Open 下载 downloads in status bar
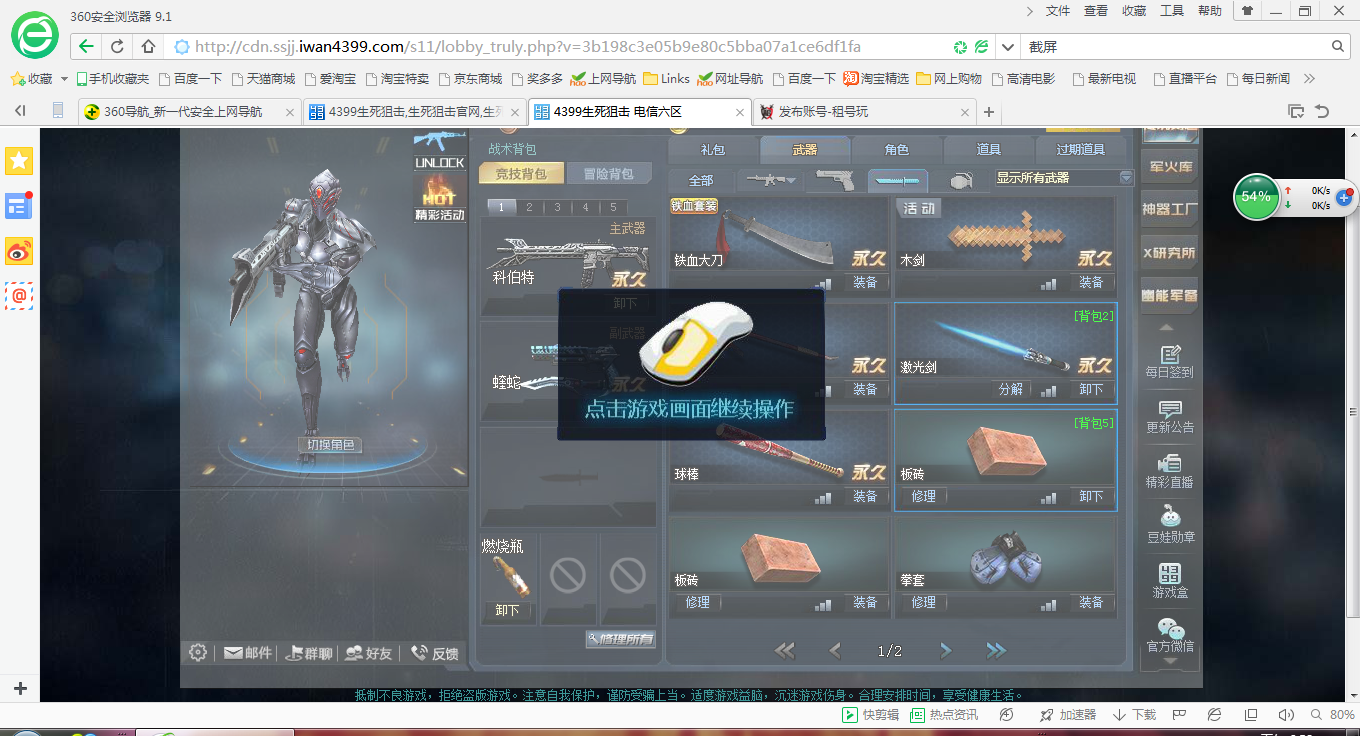Viewport: 1360px width, 736px height. coord(1135,715)
